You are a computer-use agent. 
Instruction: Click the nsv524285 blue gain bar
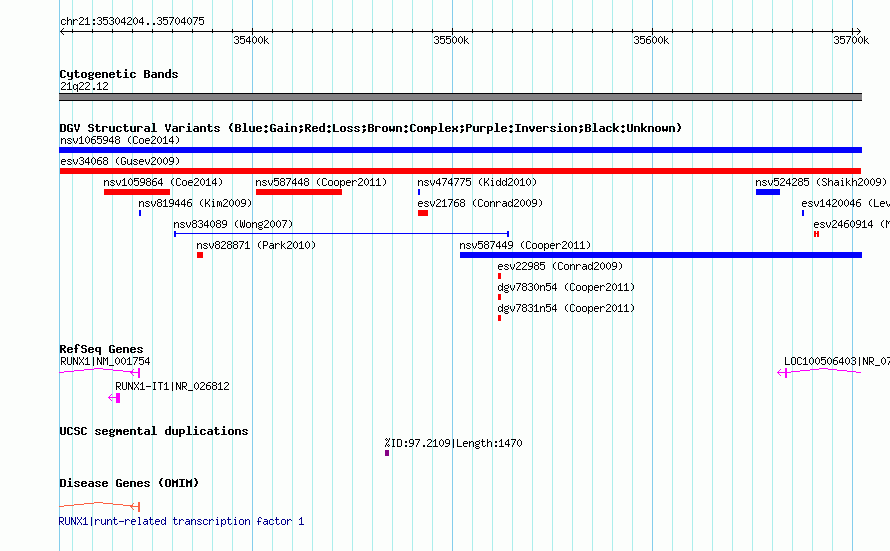pyautogui.click(x=767, y=192)
